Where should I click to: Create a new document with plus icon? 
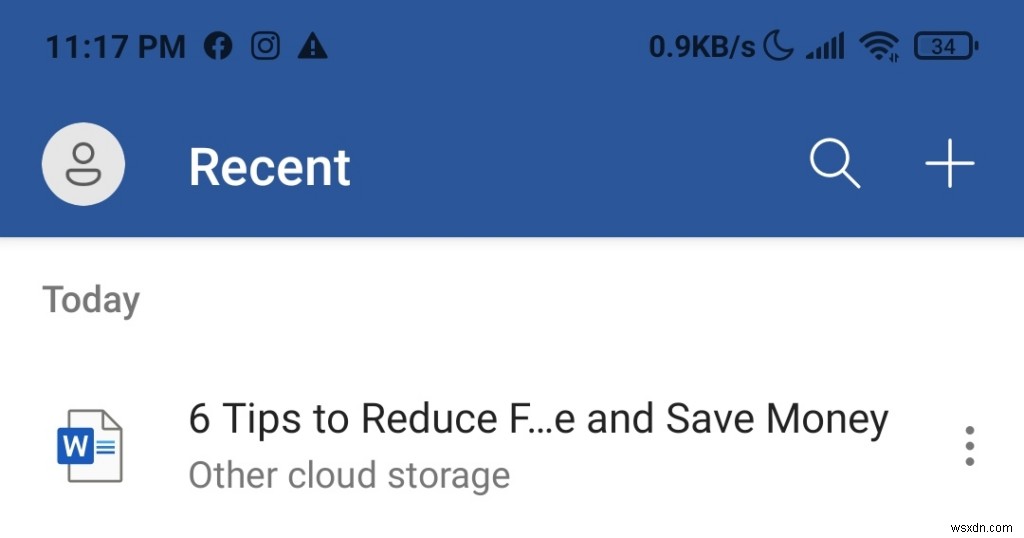[949, 164]
